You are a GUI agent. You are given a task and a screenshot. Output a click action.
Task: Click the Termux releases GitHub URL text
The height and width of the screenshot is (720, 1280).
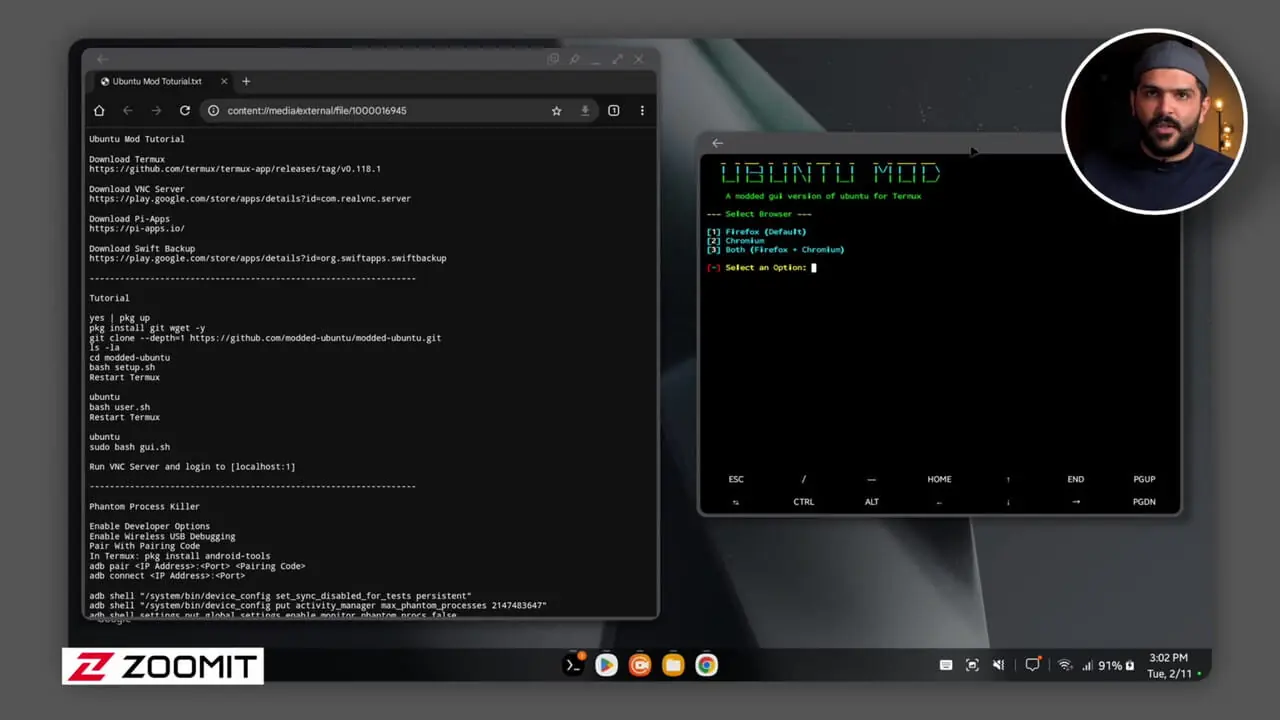pyautogui.click(x=235, y=169)
